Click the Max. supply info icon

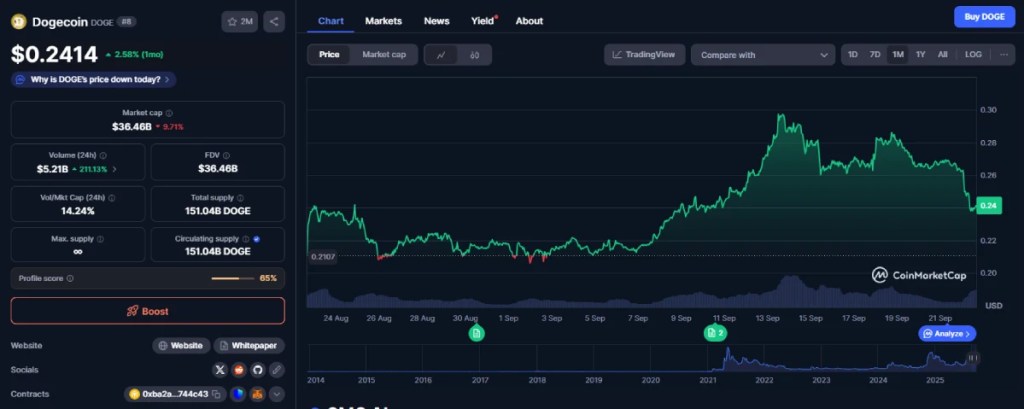(x=102, y=239)
